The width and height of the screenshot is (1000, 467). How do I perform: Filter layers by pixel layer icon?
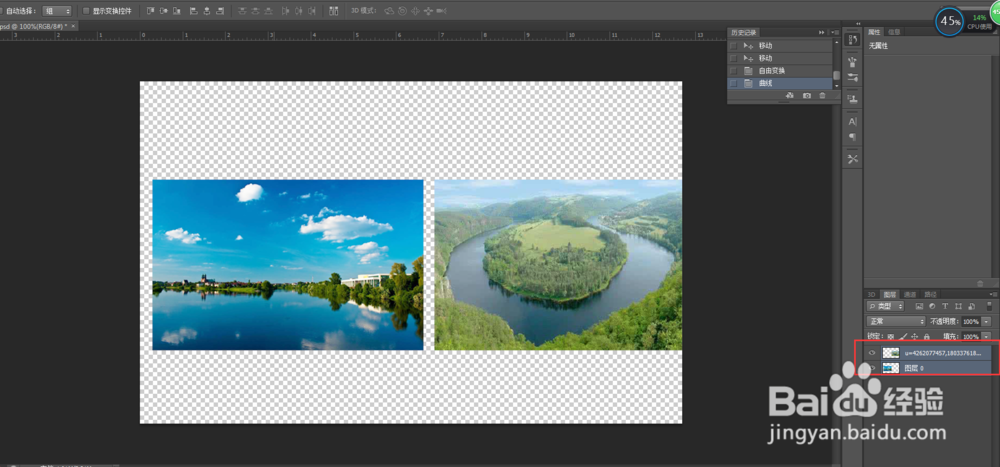919,306
